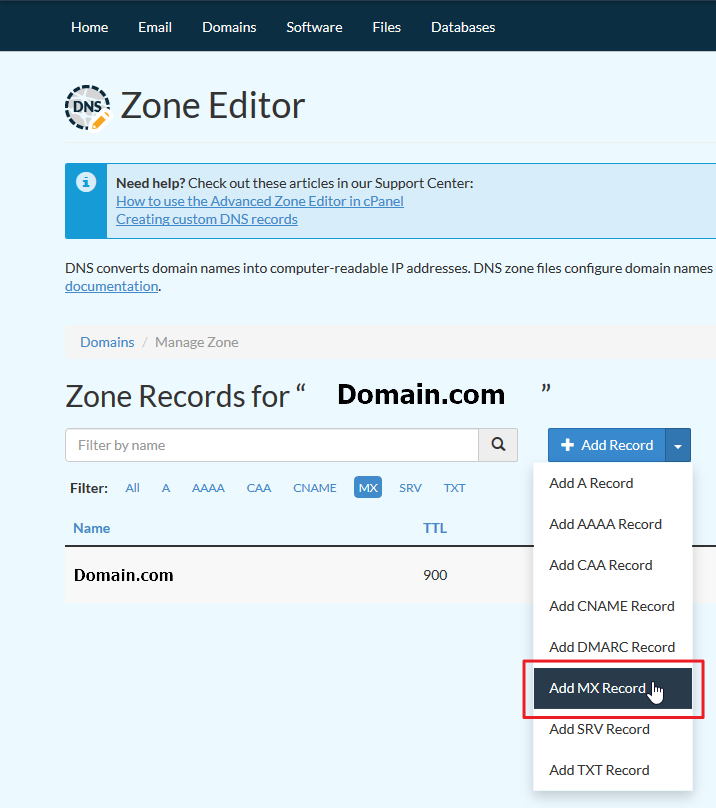
Task: Filter records by CNAME type
Action: pyautogui.click(x=314, y=488)
